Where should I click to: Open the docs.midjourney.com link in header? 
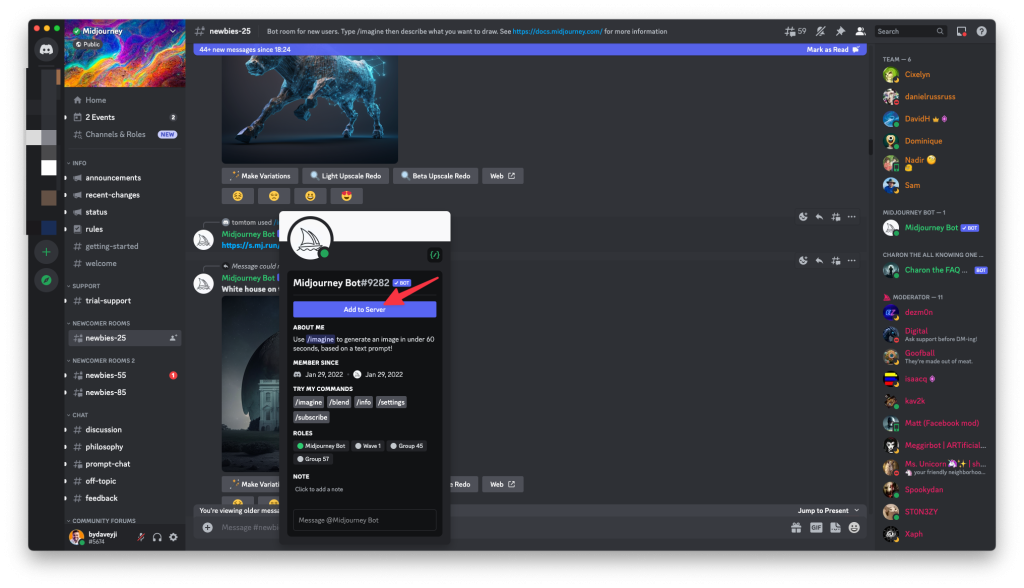pos(557,31)
